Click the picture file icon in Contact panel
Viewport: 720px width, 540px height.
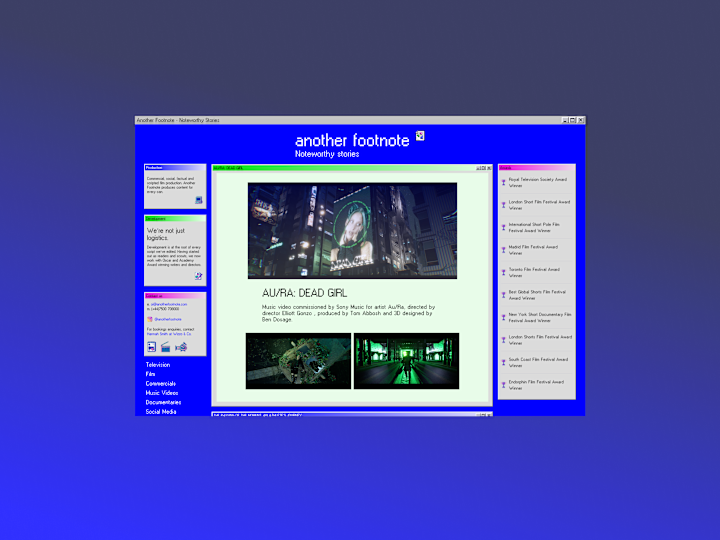click(x=152, y=347)
